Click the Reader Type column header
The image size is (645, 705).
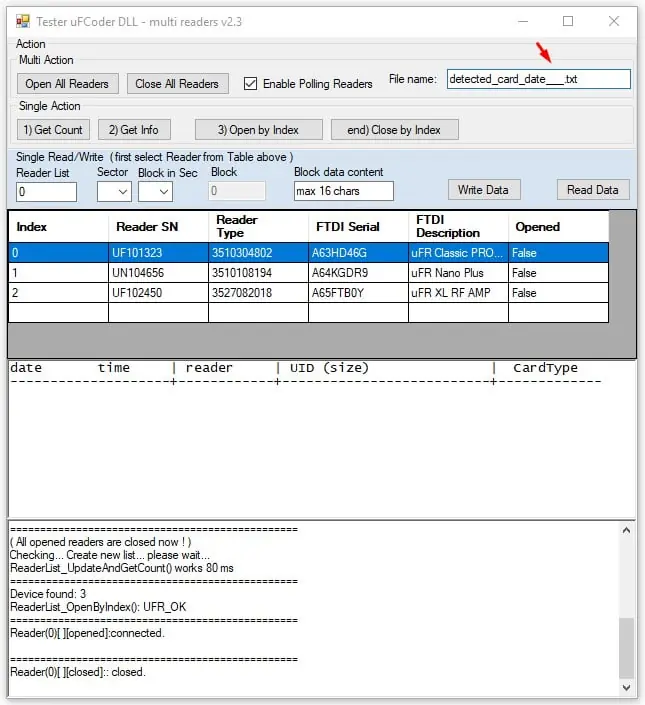tap(258, 227)
